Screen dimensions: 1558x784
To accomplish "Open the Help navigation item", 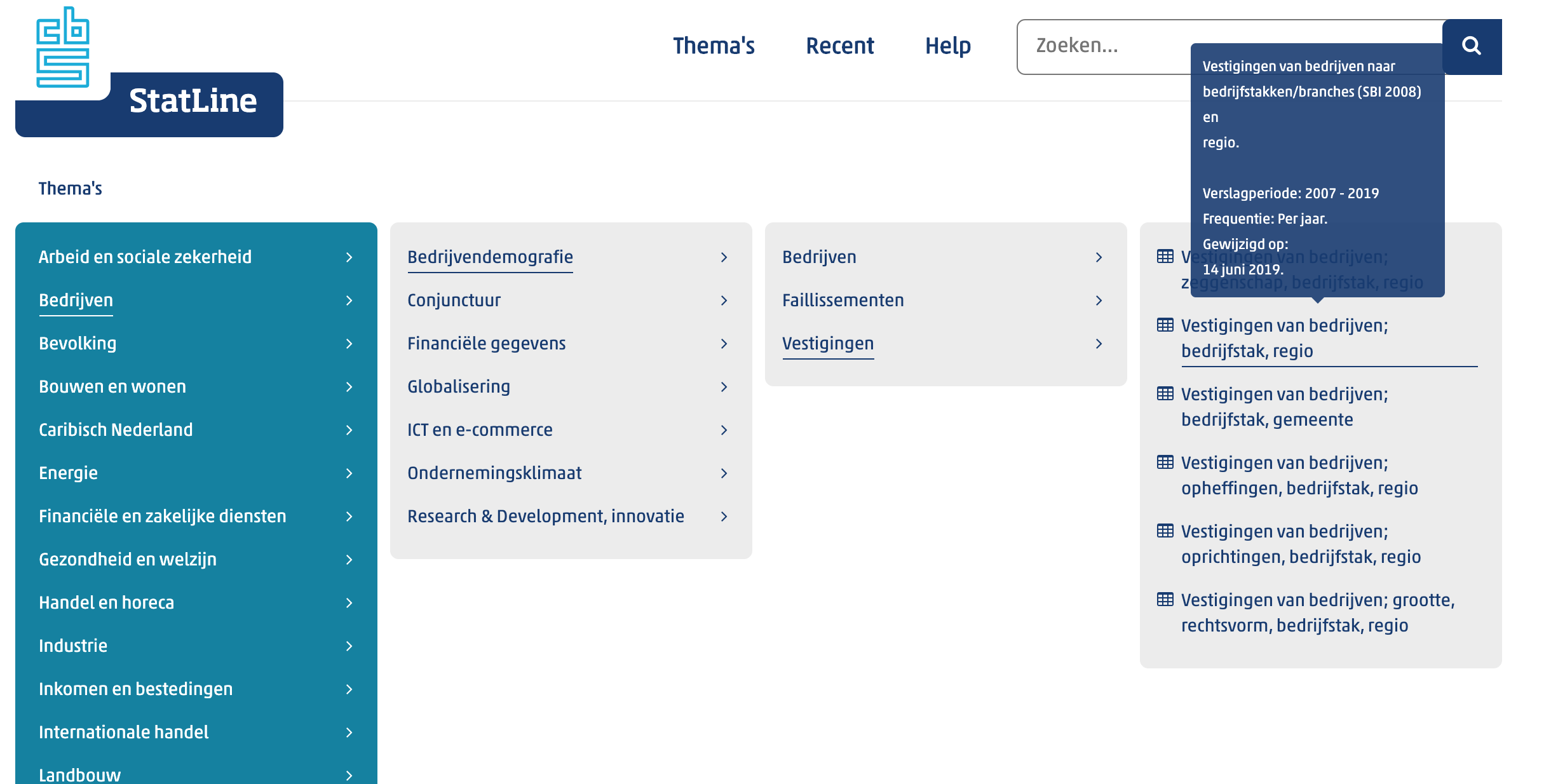I will [947, 46].
